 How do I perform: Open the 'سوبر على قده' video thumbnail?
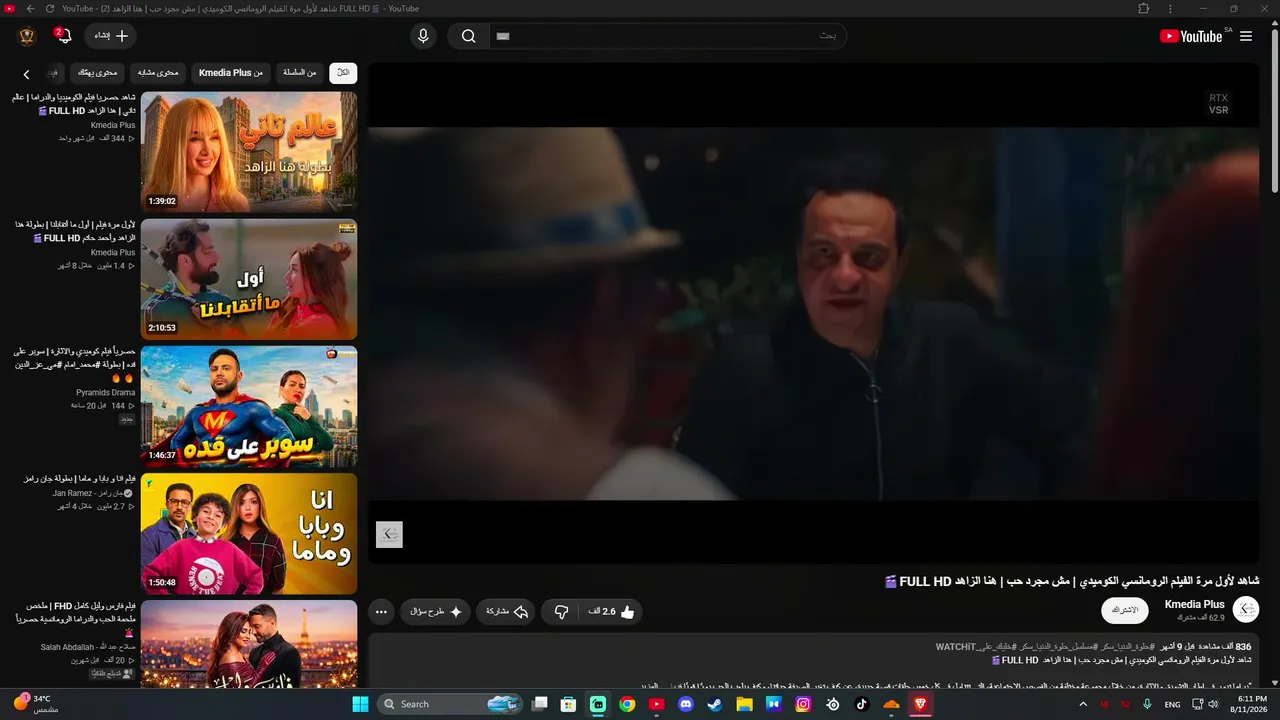point(249,406)
